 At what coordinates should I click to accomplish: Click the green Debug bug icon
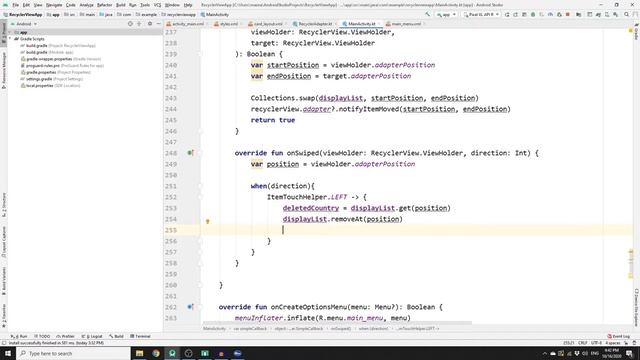pos(533,14)
